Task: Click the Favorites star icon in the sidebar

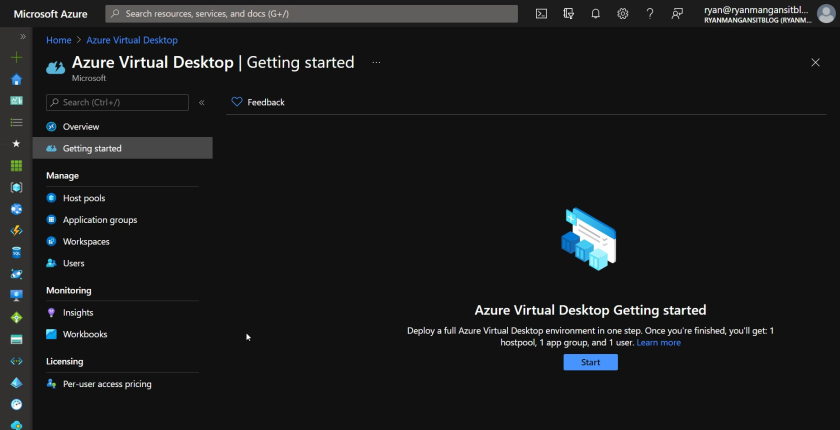Action: 17,144
